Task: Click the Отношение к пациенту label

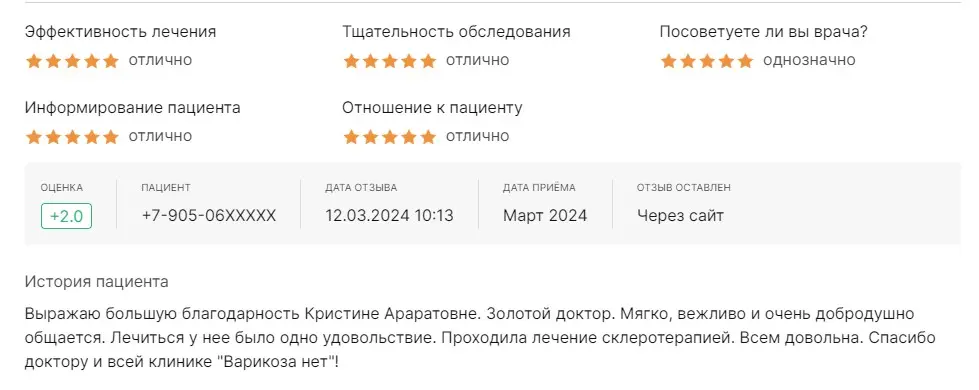Action: click(432, 108)
